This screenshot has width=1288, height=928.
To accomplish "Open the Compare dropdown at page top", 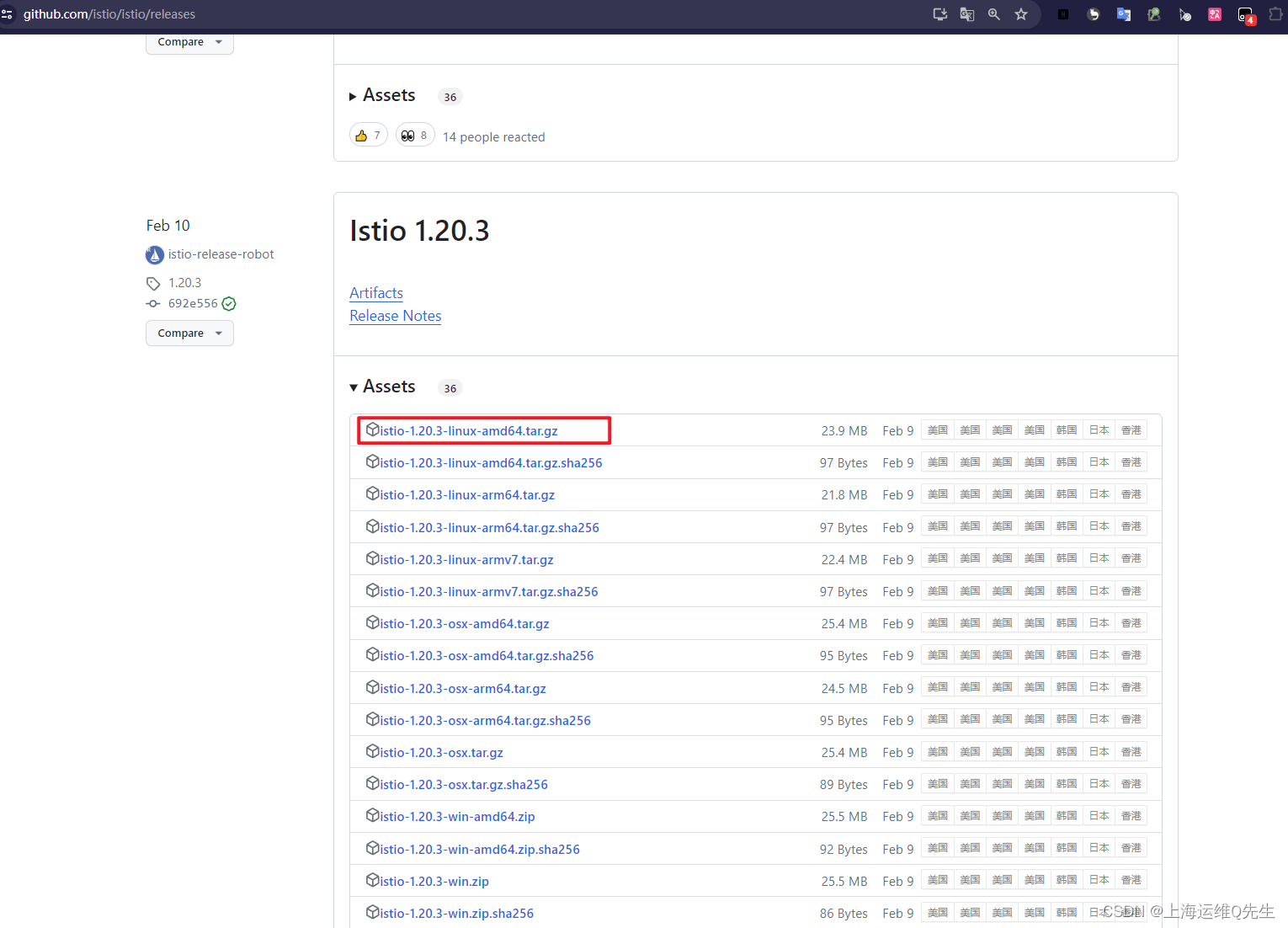I will tap(189, 42).
